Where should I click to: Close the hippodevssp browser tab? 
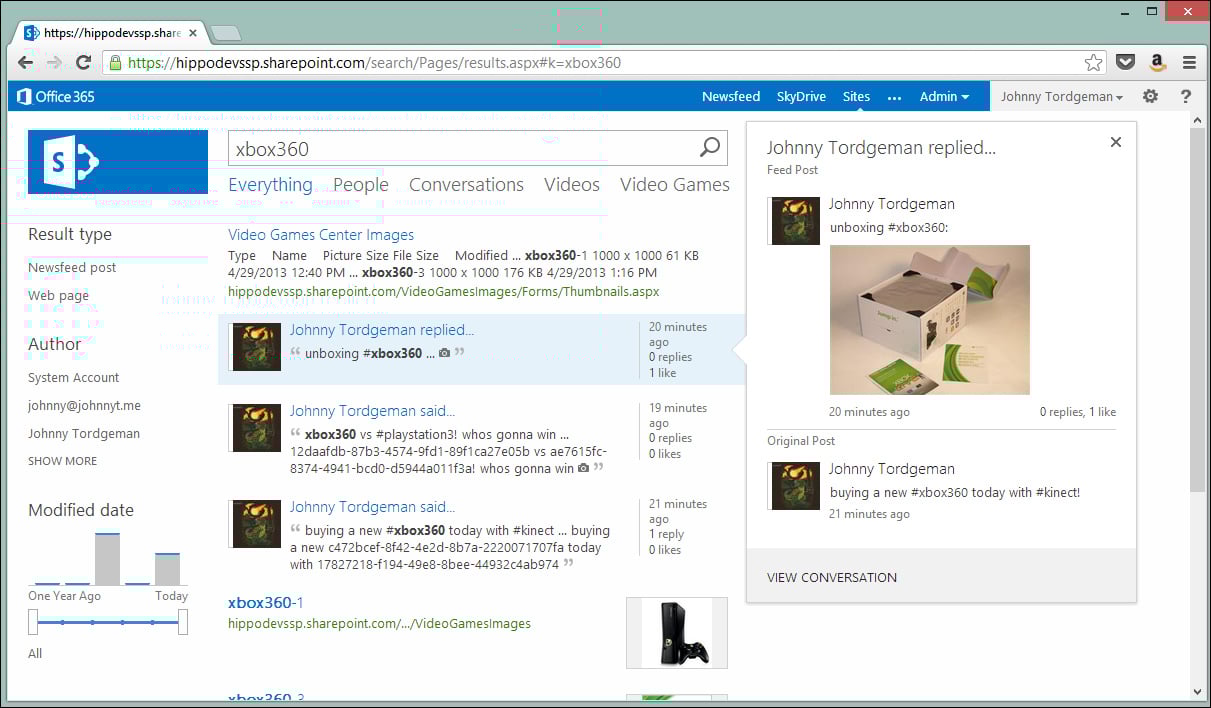coord(193,33)
